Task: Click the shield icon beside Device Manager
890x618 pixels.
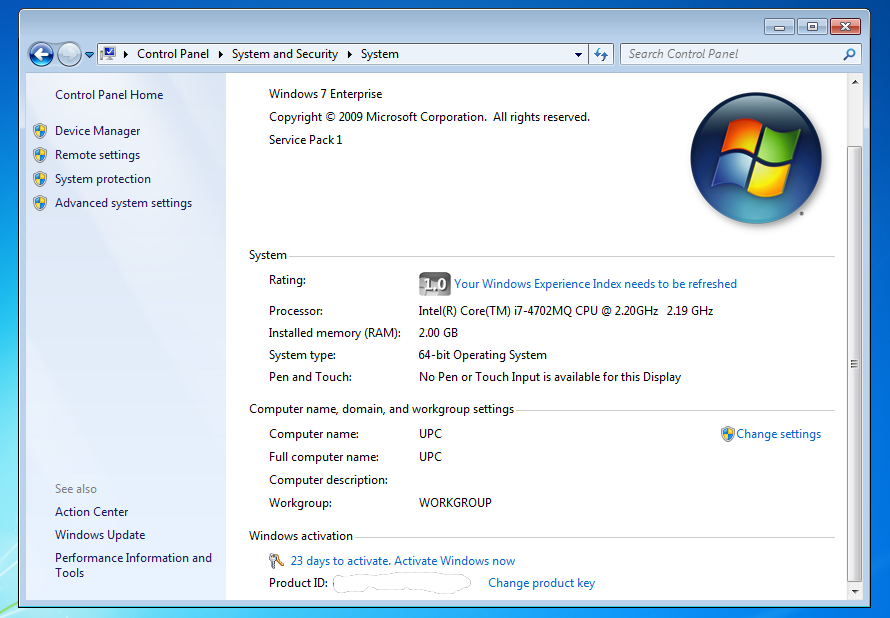Action: click(40, 131)
